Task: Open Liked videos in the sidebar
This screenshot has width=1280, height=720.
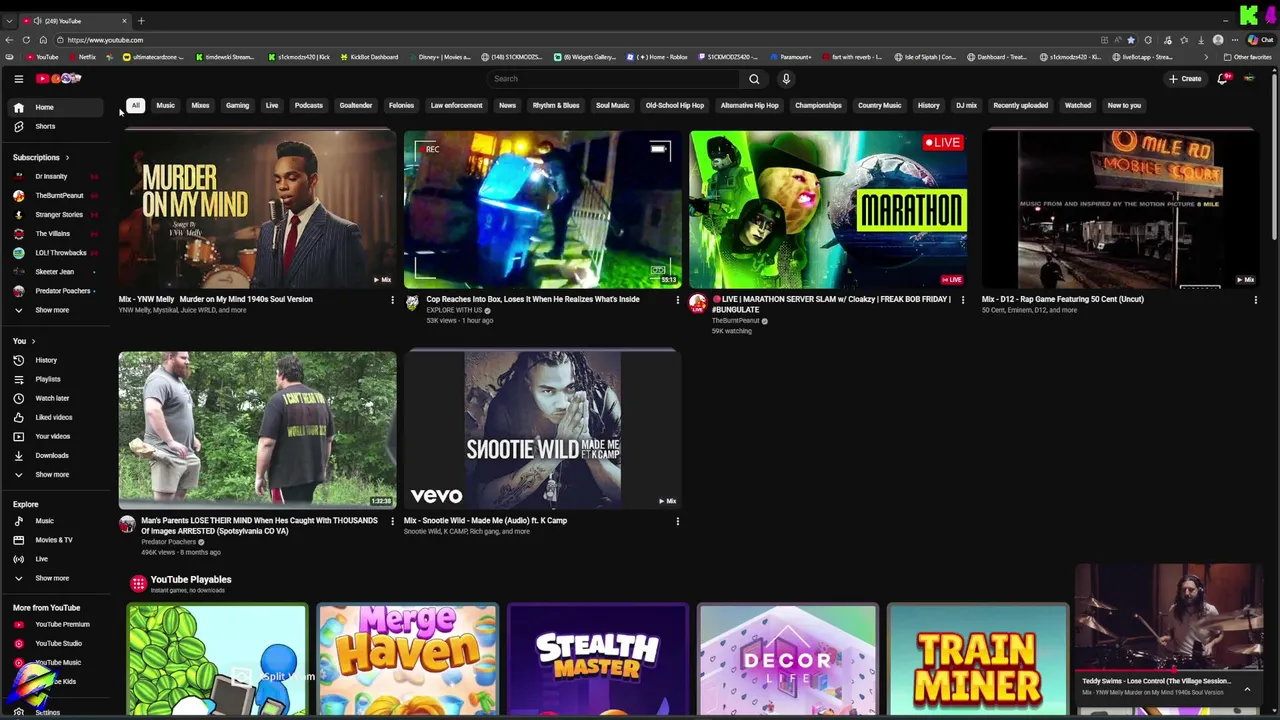Action: [x=56, y=417]
